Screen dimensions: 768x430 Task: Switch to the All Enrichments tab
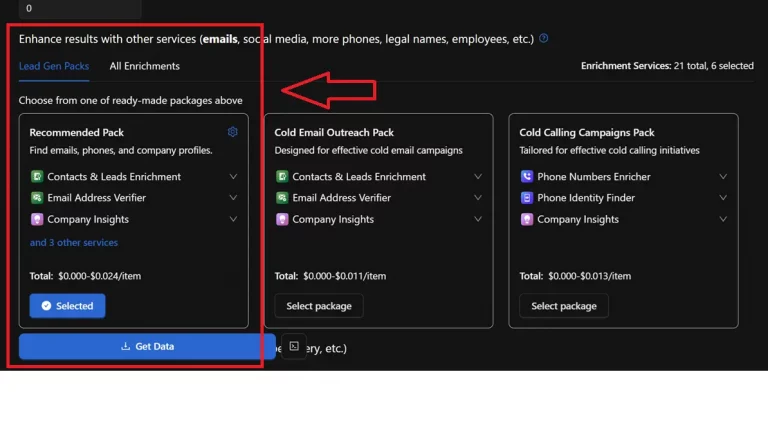point(145,66)
